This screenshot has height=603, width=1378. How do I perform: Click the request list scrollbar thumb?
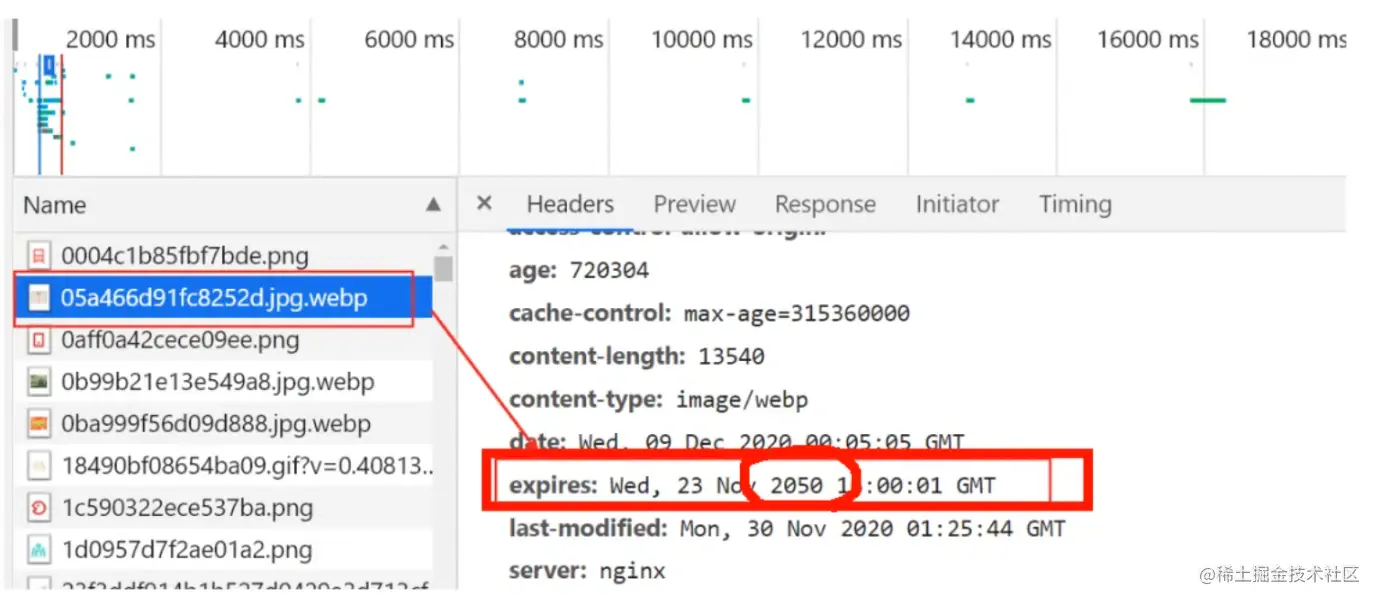click(x=444, y=267)
